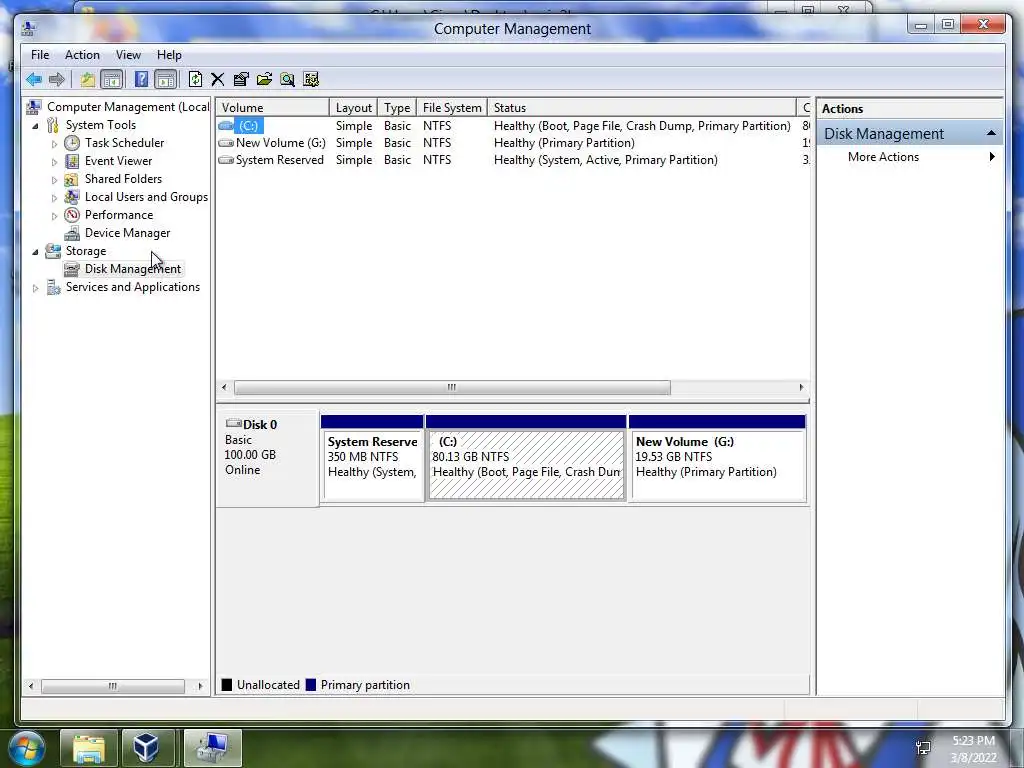The height and width of the screenshot is (768, 1024).
Task: Sort by Layout column header
Action: pos(353,108)
